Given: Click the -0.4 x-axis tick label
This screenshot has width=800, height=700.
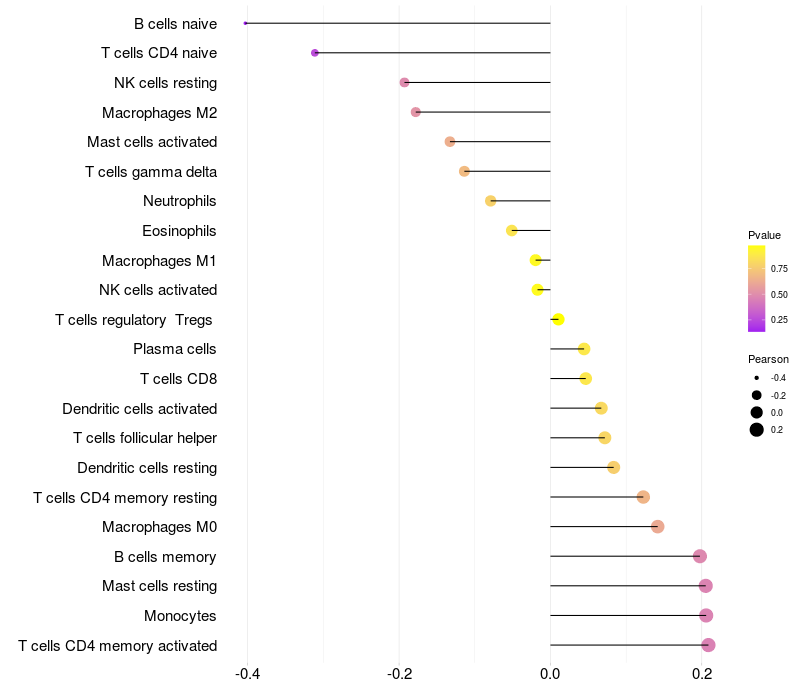Looking at the screenshot, I should click(x=247, y=674).
